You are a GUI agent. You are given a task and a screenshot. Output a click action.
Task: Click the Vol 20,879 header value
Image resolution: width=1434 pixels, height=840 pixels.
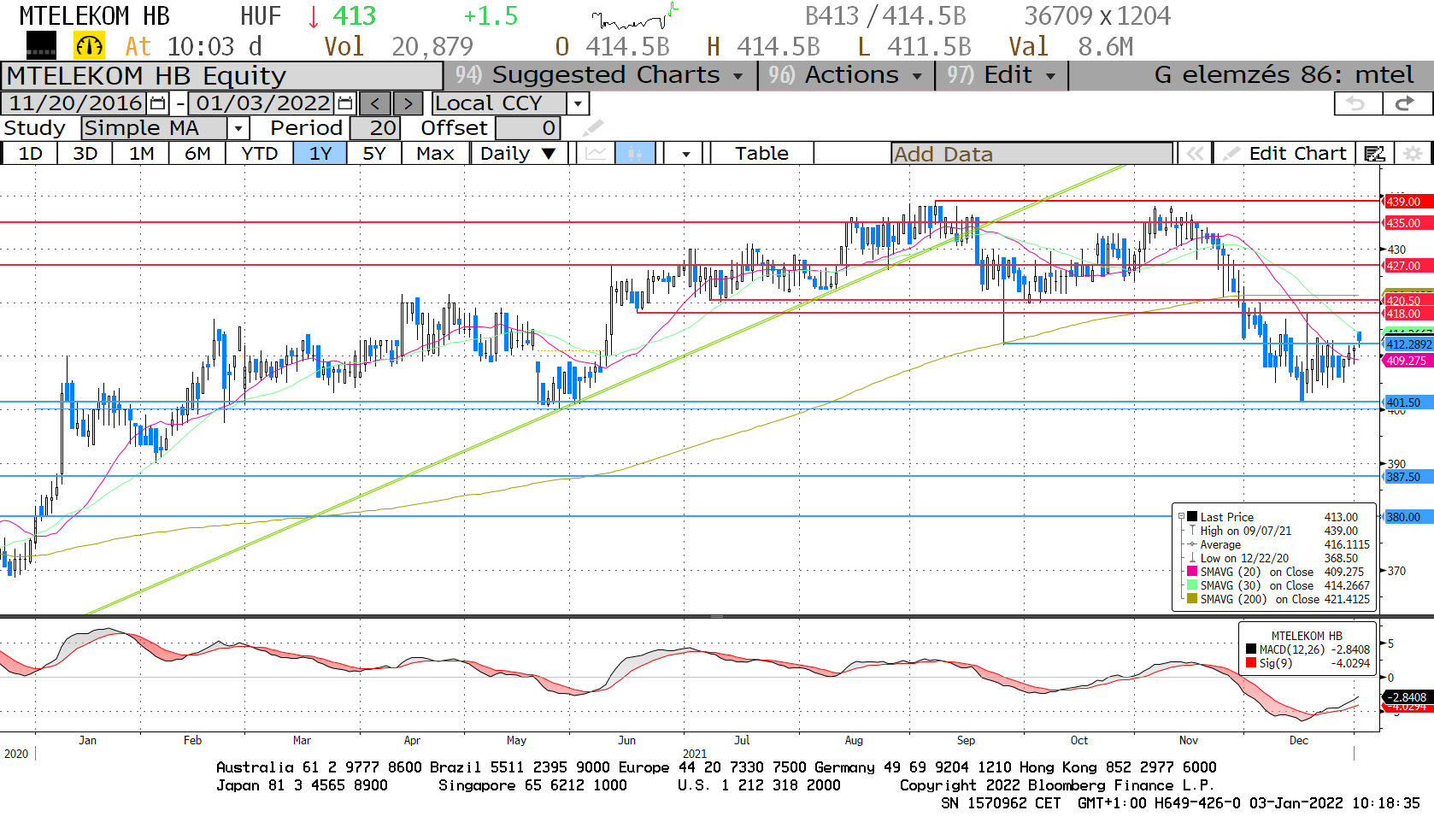[398, 46]
